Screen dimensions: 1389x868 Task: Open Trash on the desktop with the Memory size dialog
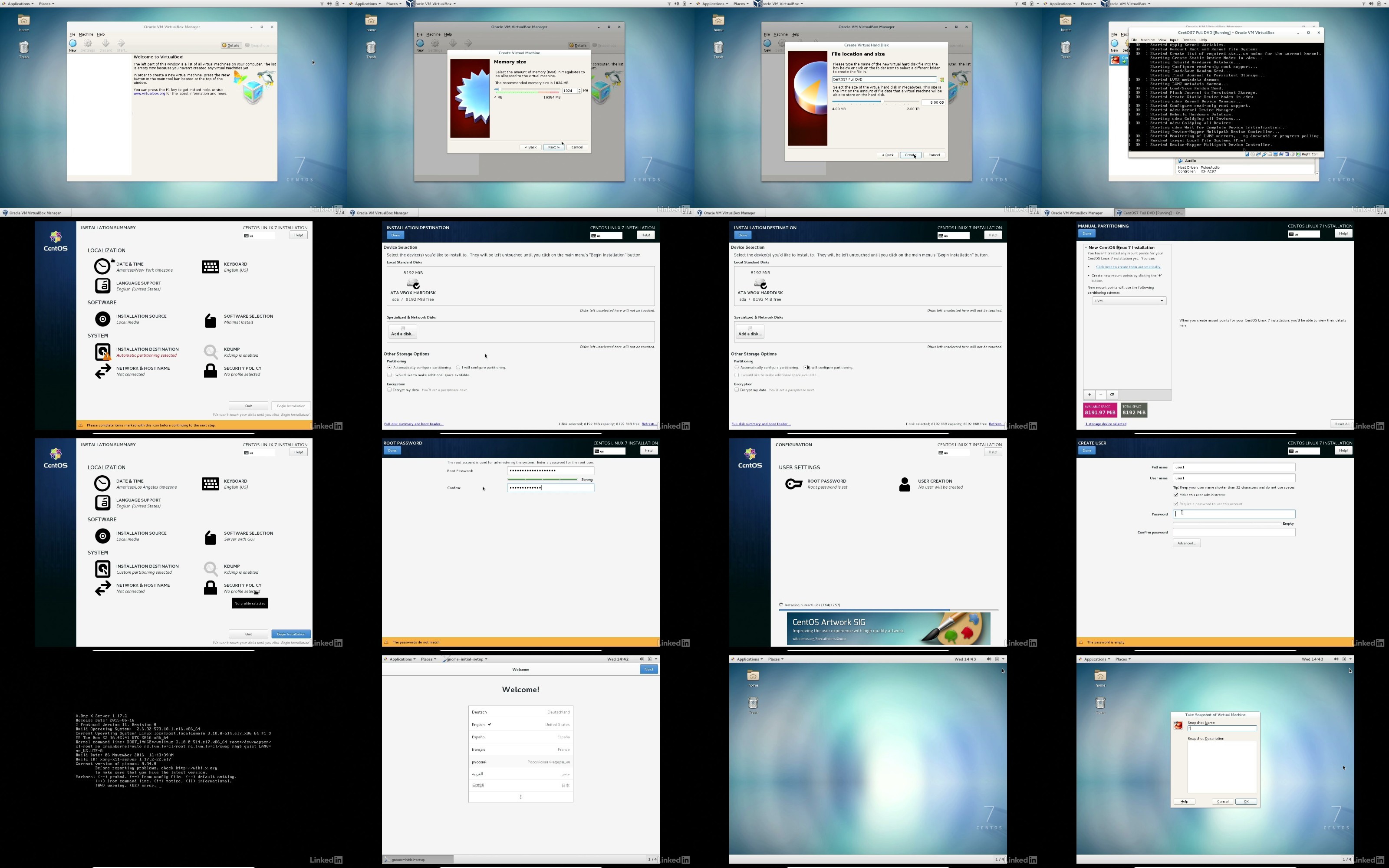coord(372,49)
